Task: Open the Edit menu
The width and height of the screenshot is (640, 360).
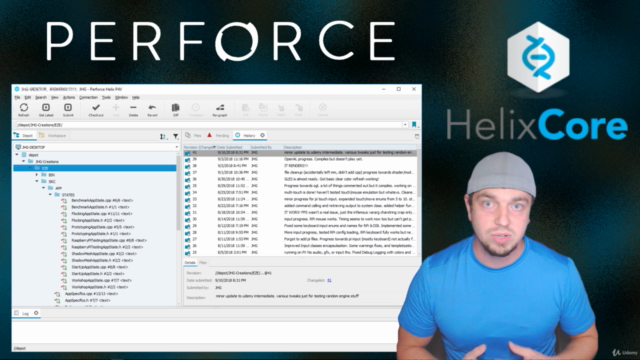Action: coord(28,98)
